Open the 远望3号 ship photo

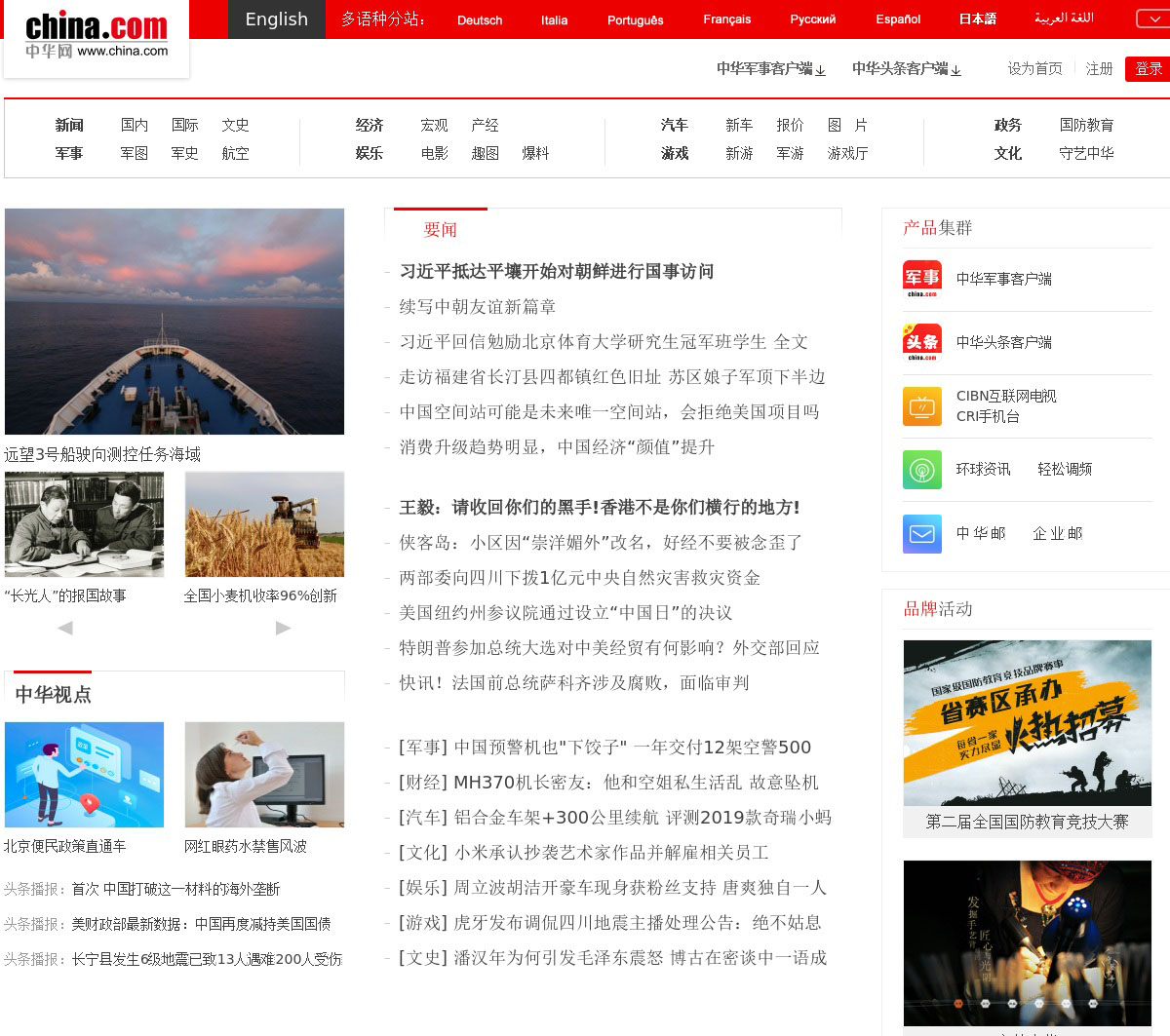click(x=175, y=321)
